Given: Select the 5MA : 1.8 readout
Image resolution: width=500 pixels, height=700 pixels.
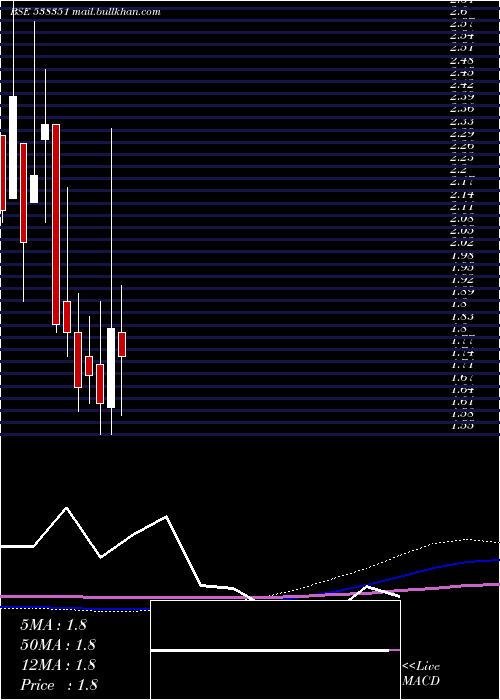Looking at the screenshot, I should tap(54, 625).
